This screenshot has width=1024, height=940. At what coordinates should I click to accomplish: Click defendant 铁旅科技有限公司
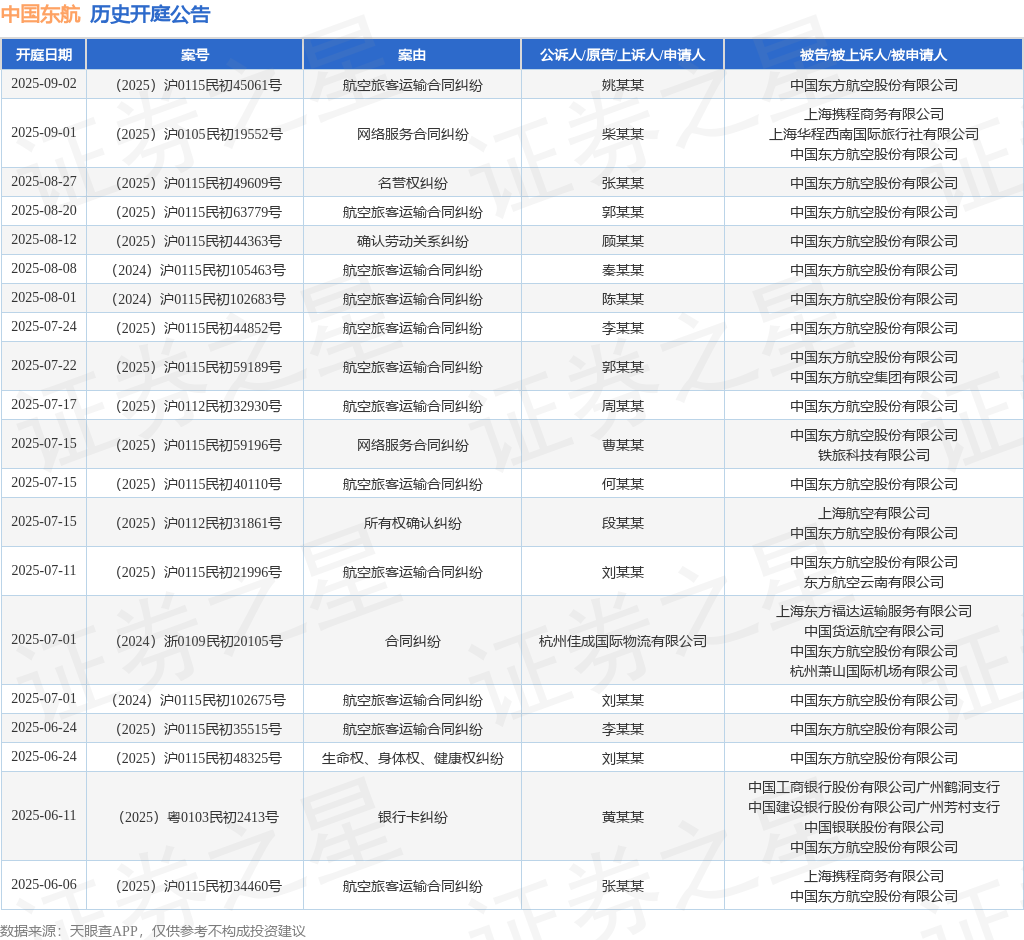[874, 455]
